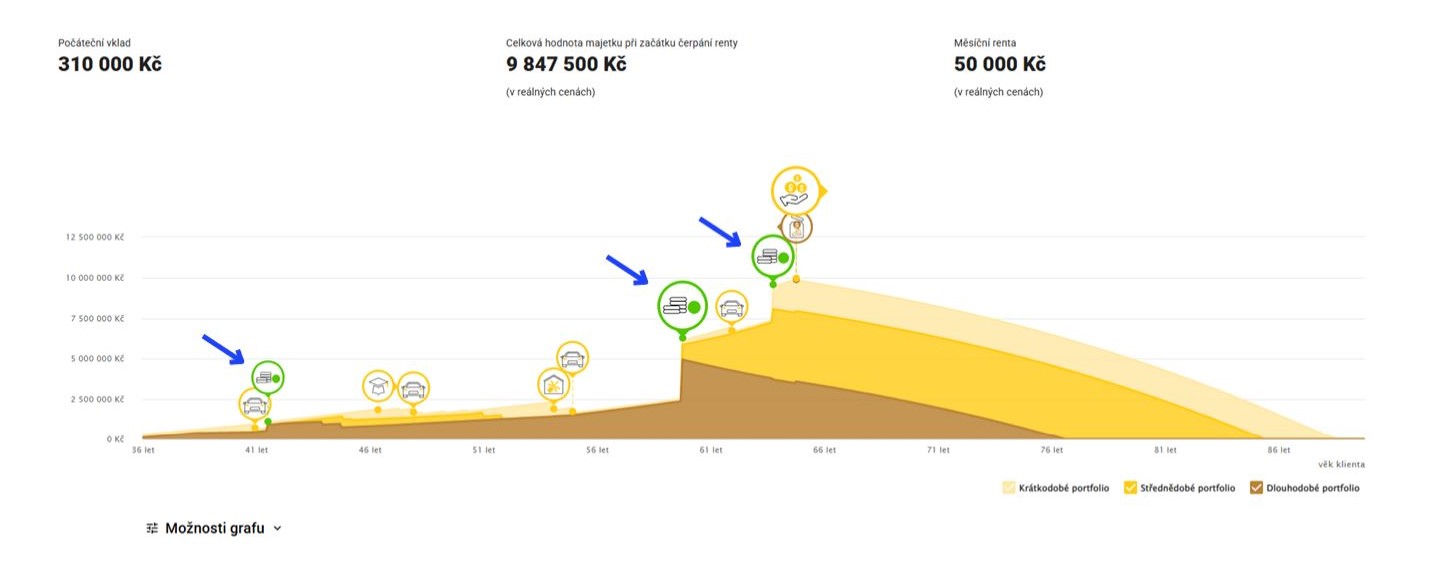The image size is (1443, 566).
Task: Uncheck the Dlouhodobé portfolio checkbox
Action: [x=1257, y=488]
